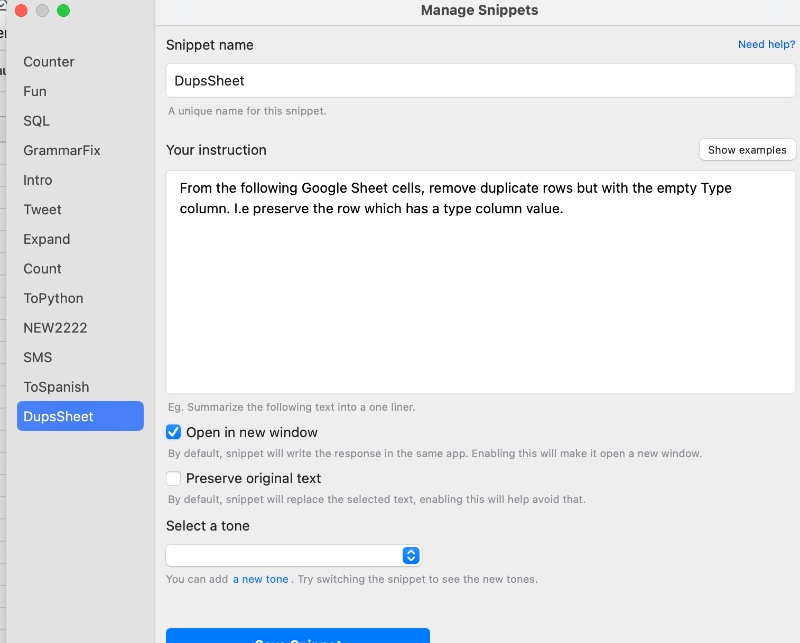The width and height of the screenshot is (800, 643).
Task: Enable the Preserve original text checkbox
Action: click(x=174, y=479)
